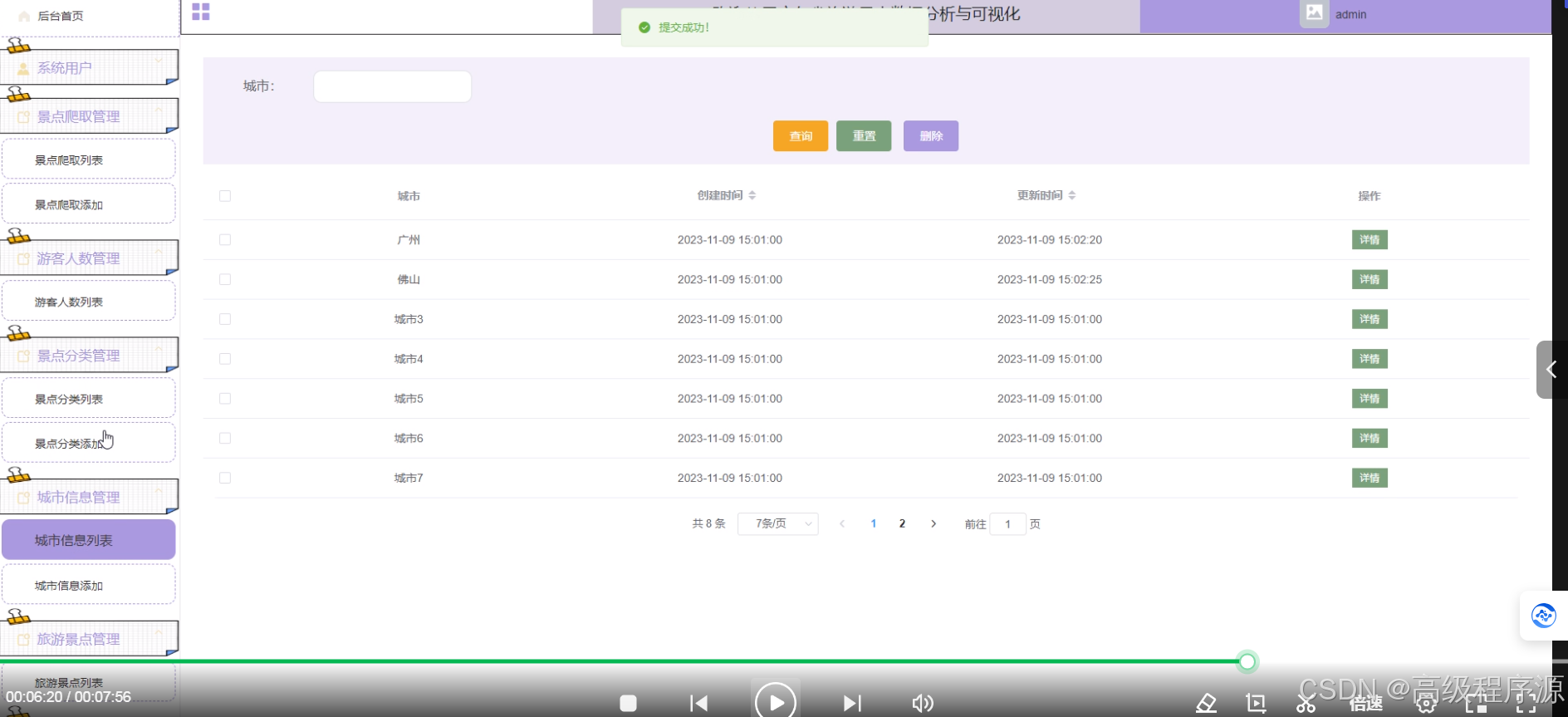Check the checkbox for the 城市7 row

pos(225,478)
